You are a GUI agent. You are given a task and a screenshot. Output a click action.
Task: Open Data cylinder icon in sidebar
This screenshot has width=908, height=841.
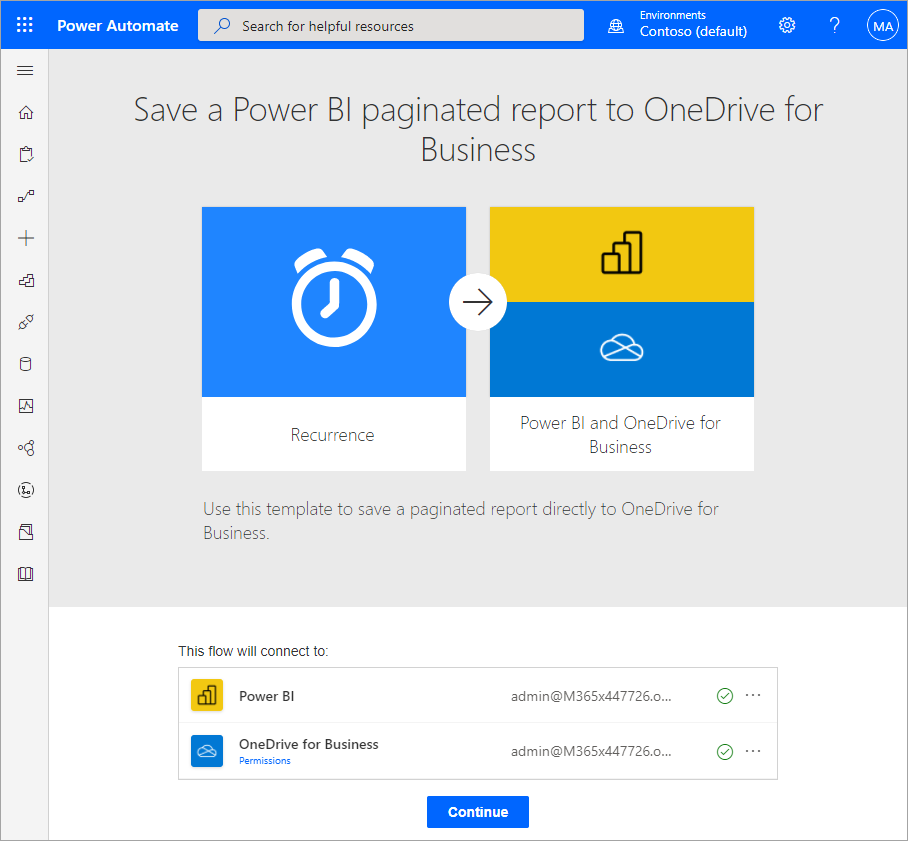click(25, 364)
